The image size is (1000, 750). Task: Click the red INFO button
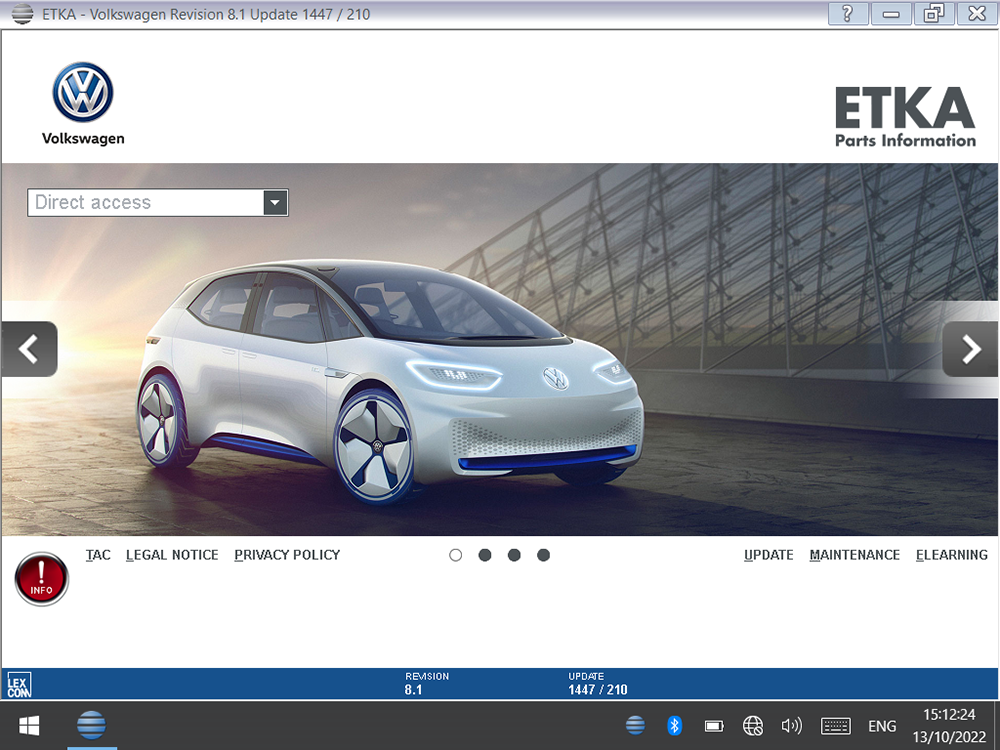click(x=41, y=578)
